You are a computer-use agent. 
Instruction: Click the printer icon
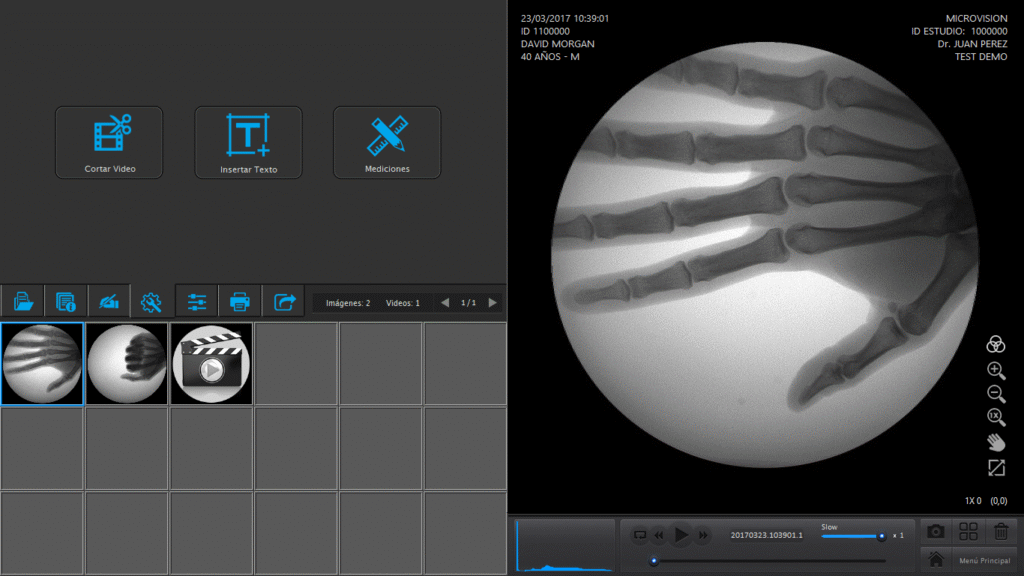click(x=240, y=301)
